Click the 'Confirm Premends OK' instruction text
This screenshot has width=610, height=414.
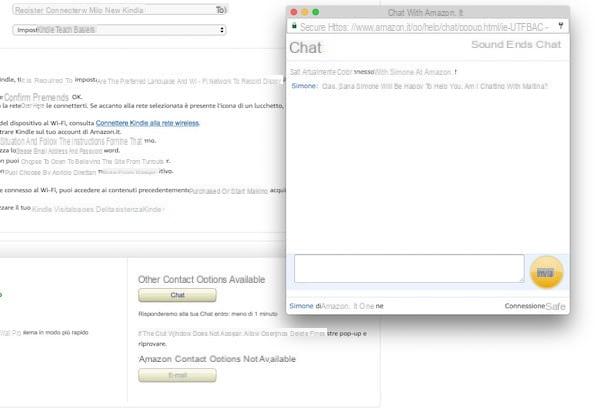coord(43,97)
